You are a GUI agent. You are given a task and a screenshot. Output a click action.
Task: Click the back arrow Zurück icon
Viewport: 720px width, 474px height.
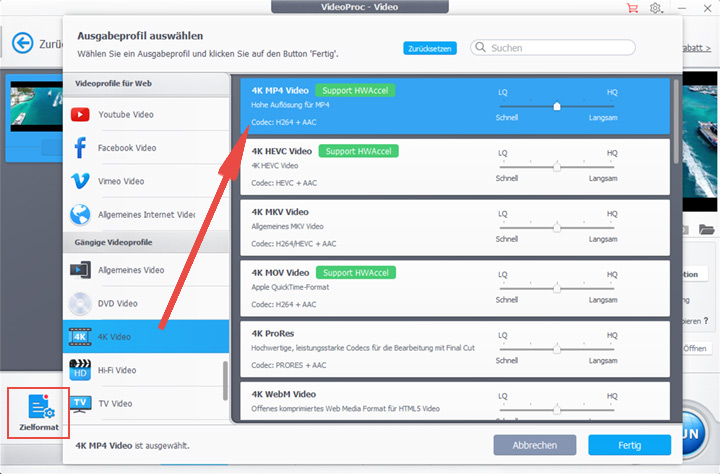tap(22, 44)
